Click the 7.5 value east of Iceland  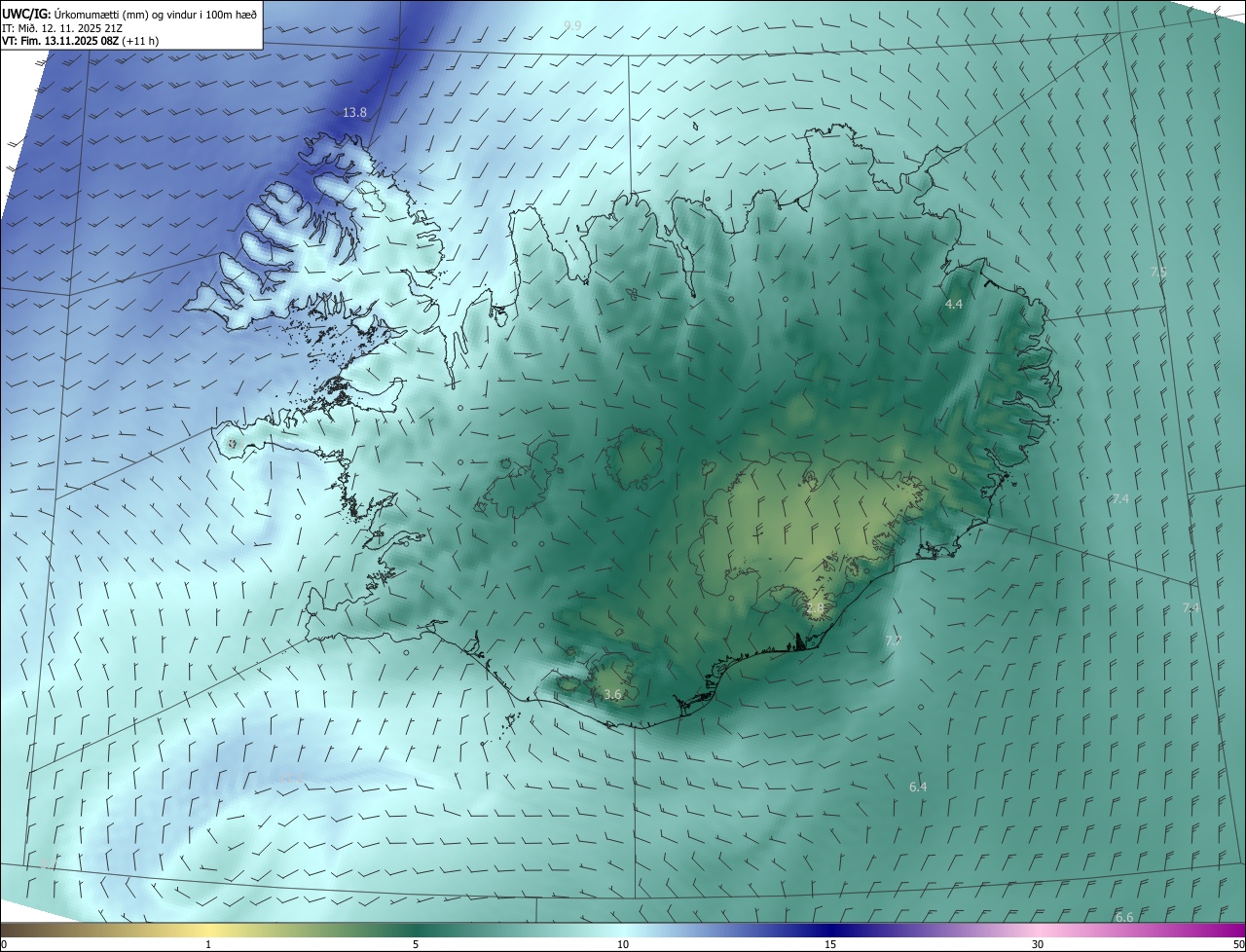coord(1157,272)
